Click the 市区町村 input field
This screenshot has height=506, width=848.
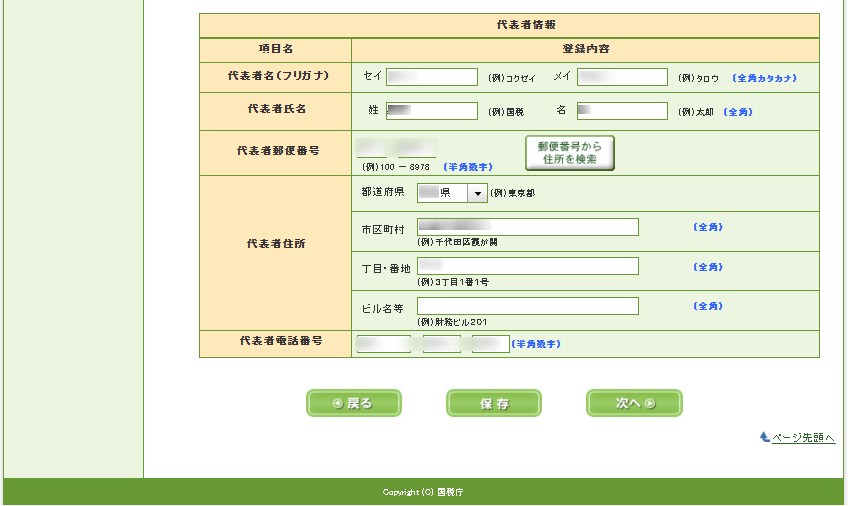pos(527,227)
